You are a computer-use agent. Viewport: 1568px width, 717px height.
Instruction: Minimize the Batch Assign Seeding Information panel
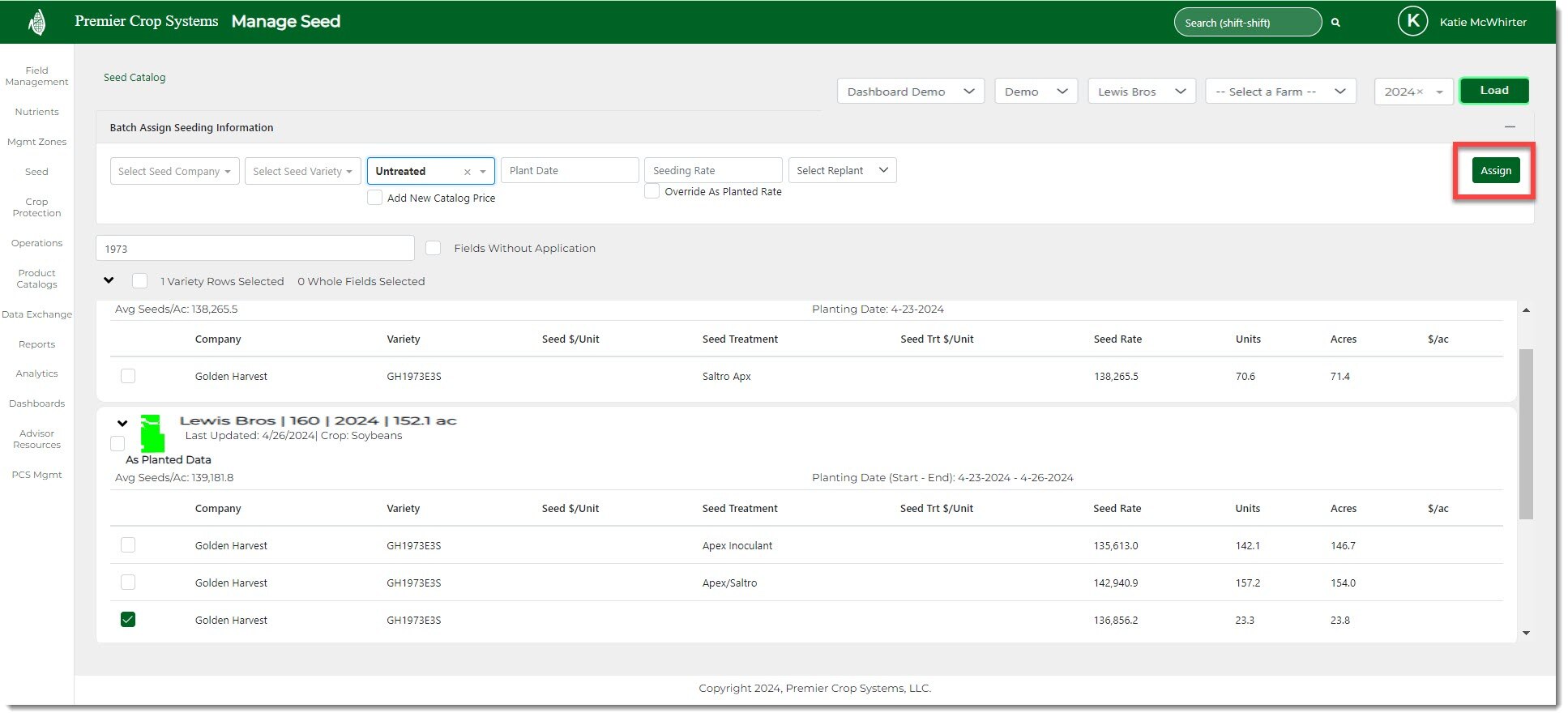click(x=1510, y=127)
